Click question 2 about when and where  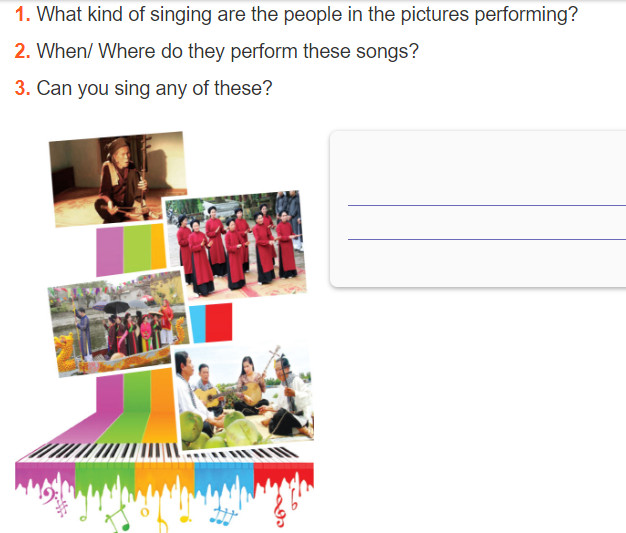point(216,52)
